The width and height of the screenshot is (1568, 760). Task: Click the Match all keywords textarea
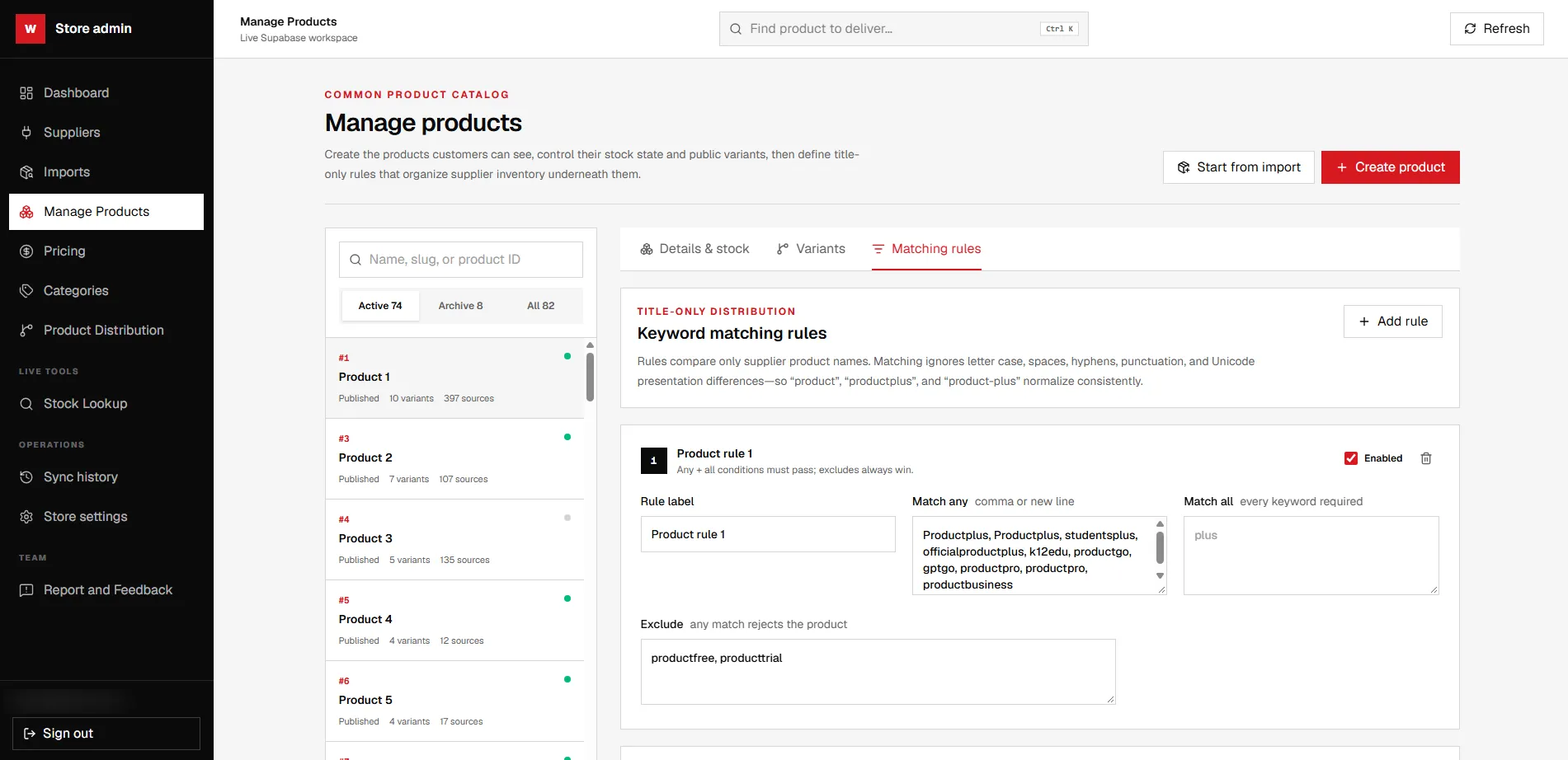click(1311, 556)
